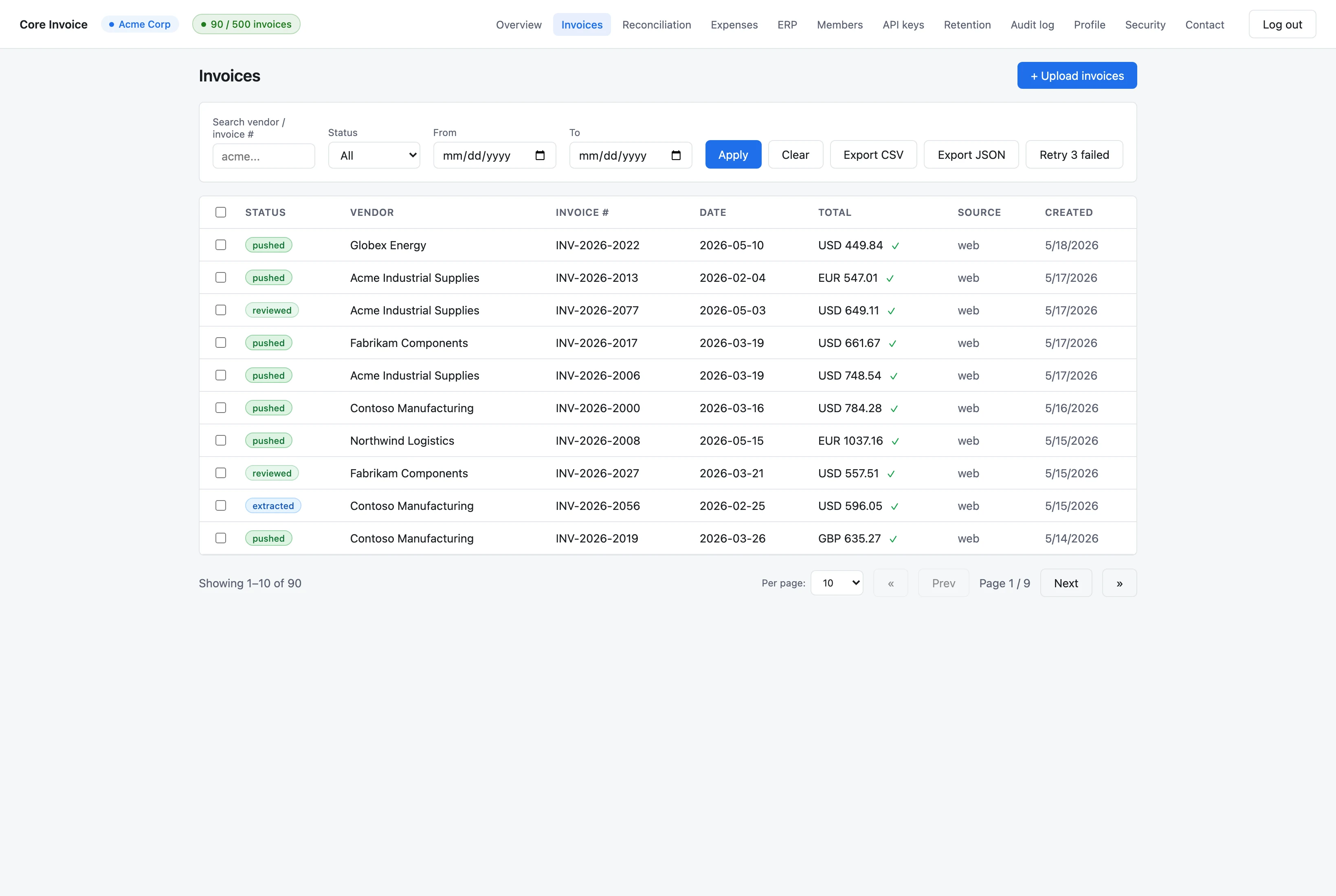Navigate to the ERP tab
Image resolution: width=1336 pixels, height=896 pixels.
point(787,24)
